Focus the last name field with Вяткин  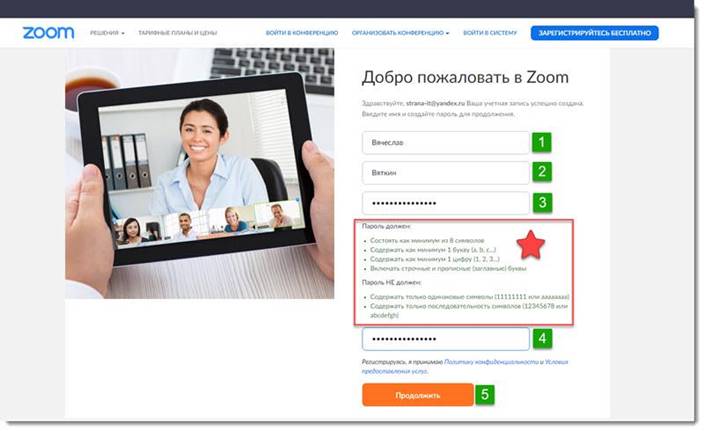coord(446,173)
